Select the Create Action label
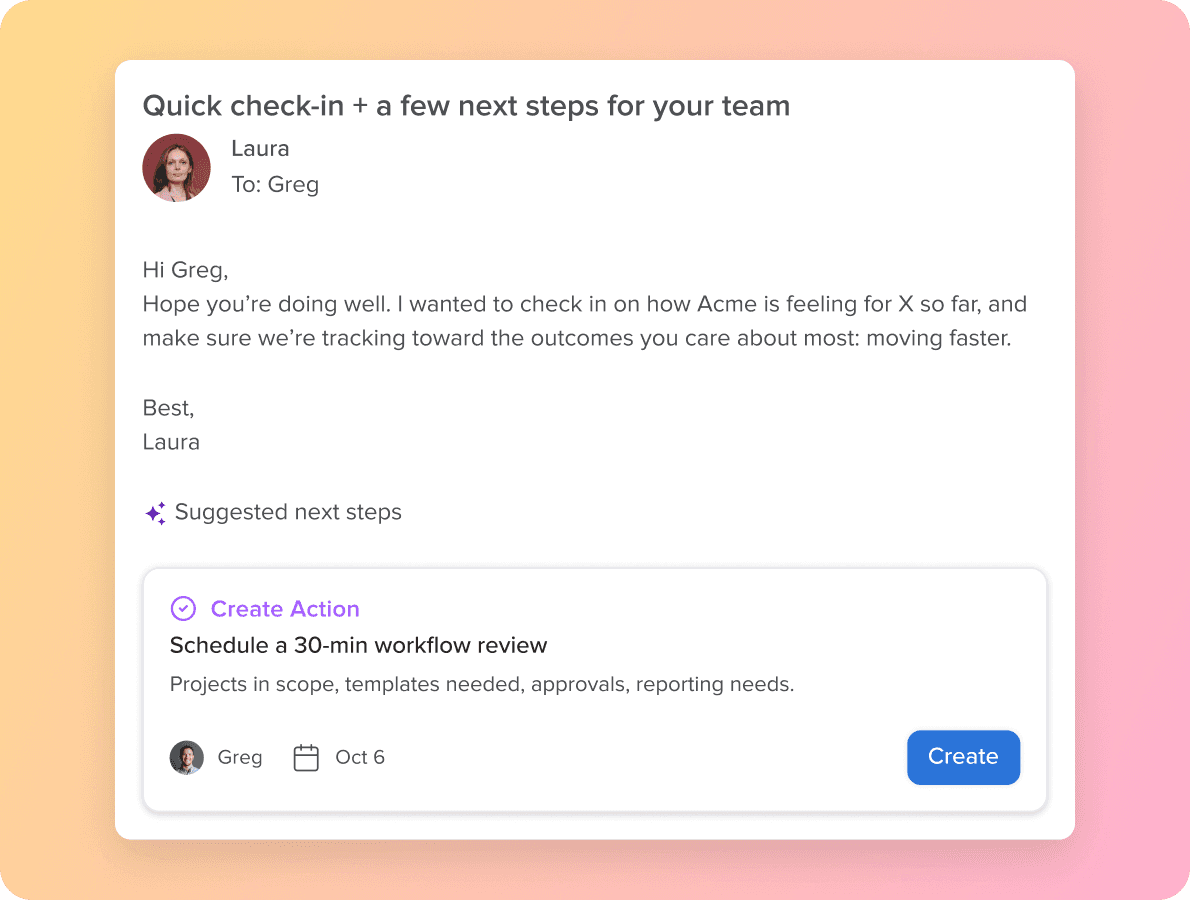Image resolution: width=1190 pixels, height=900 pixels. point(285,609)
